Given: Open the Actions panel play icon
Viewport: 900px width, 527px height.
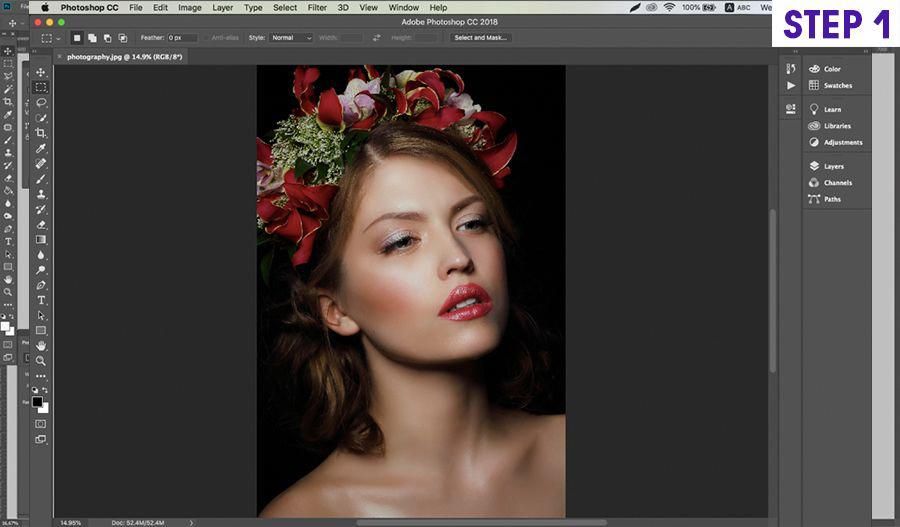Looking at the screenshot, I should point(791,86).
